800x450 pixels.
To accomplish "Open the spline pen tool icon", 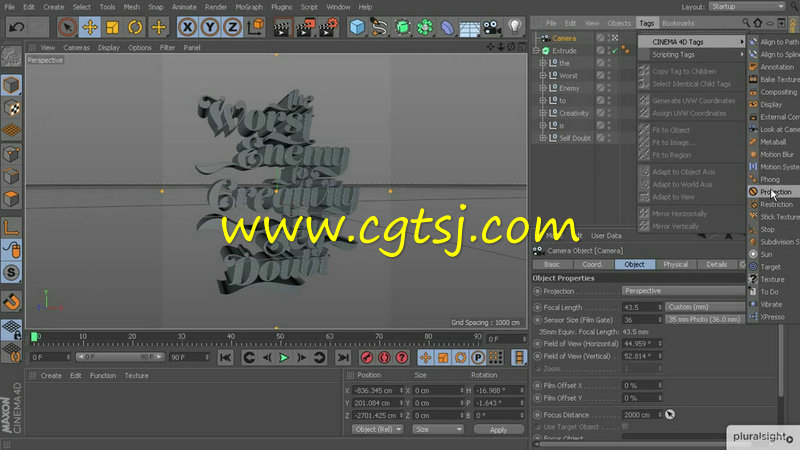I will pyautogui.click(x=380, y=27).
